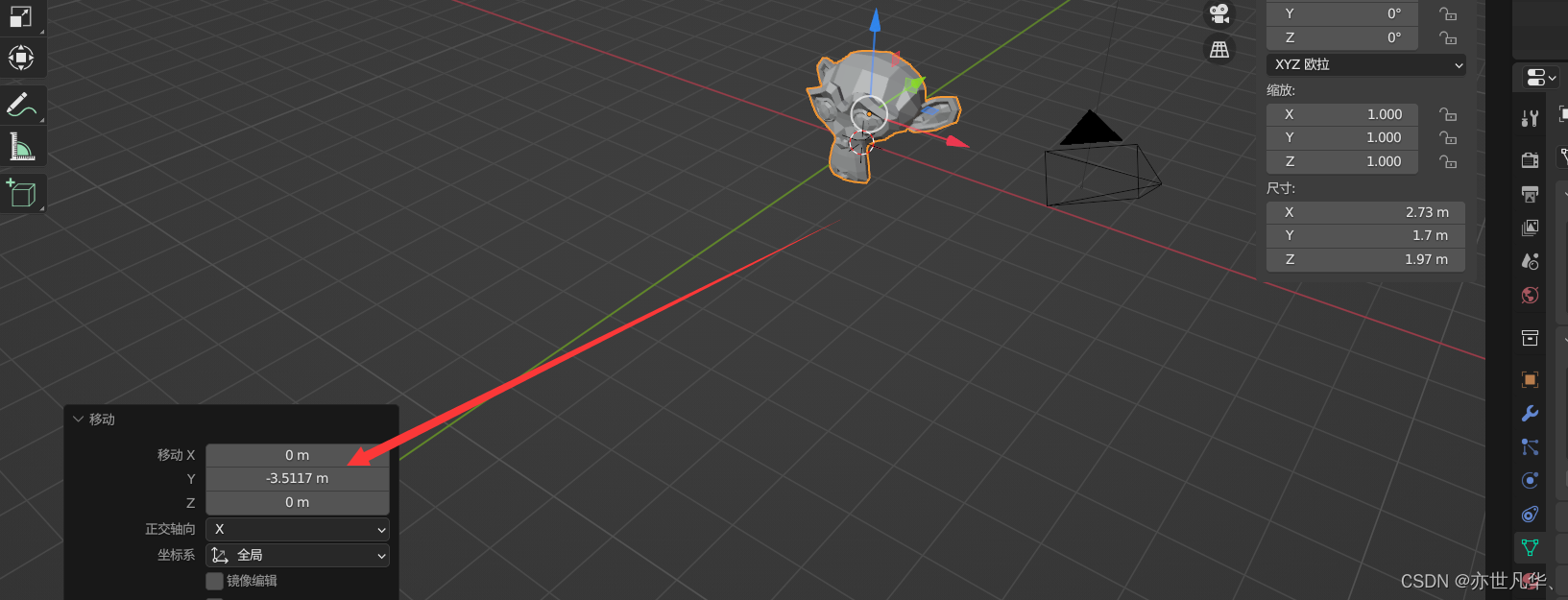Enable the 镜像编辑 checkbox
The height and width of the screenshot is (600, 1568).
point(214,581)
